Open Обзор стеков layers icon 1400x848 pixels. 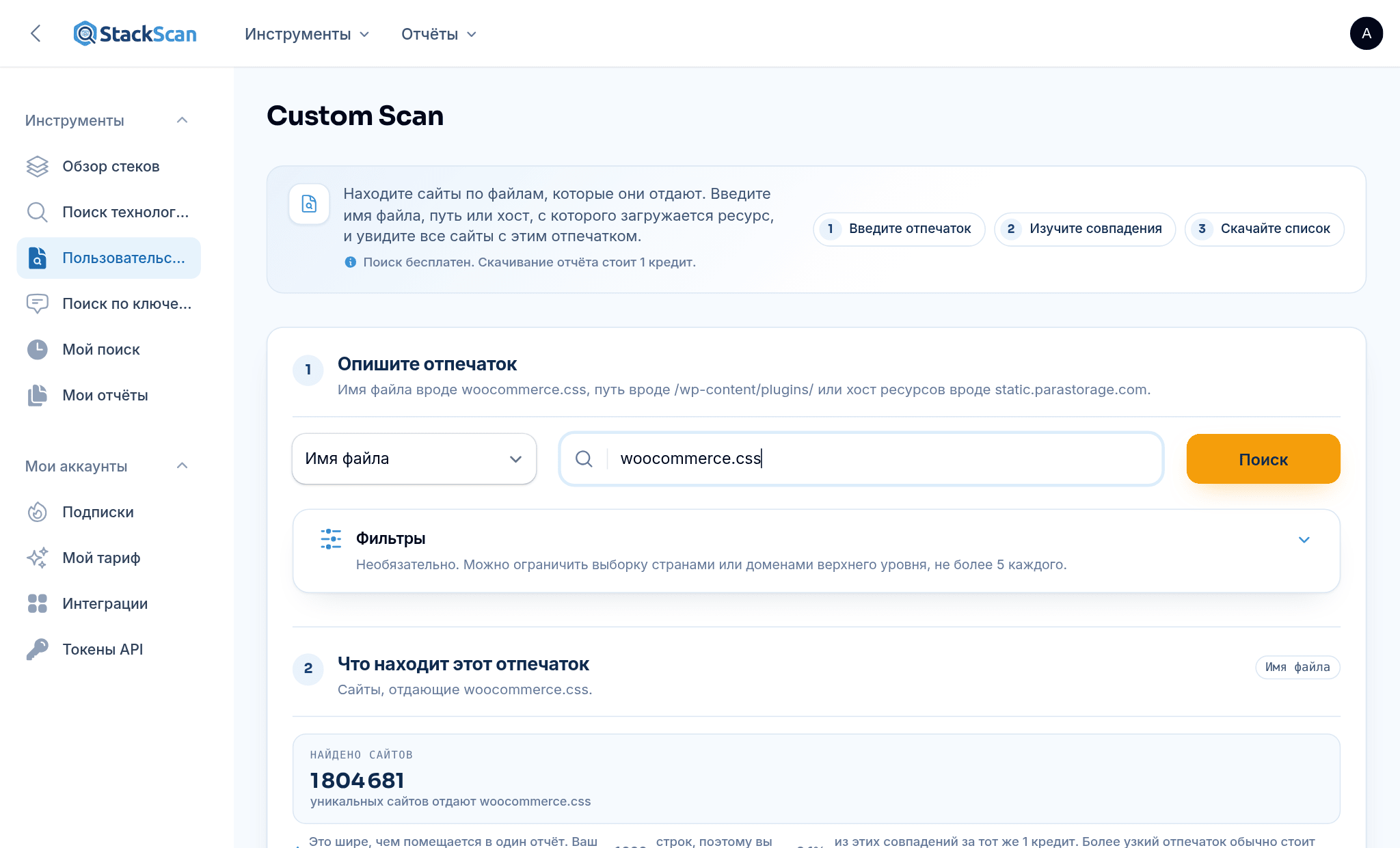point(38,166)
